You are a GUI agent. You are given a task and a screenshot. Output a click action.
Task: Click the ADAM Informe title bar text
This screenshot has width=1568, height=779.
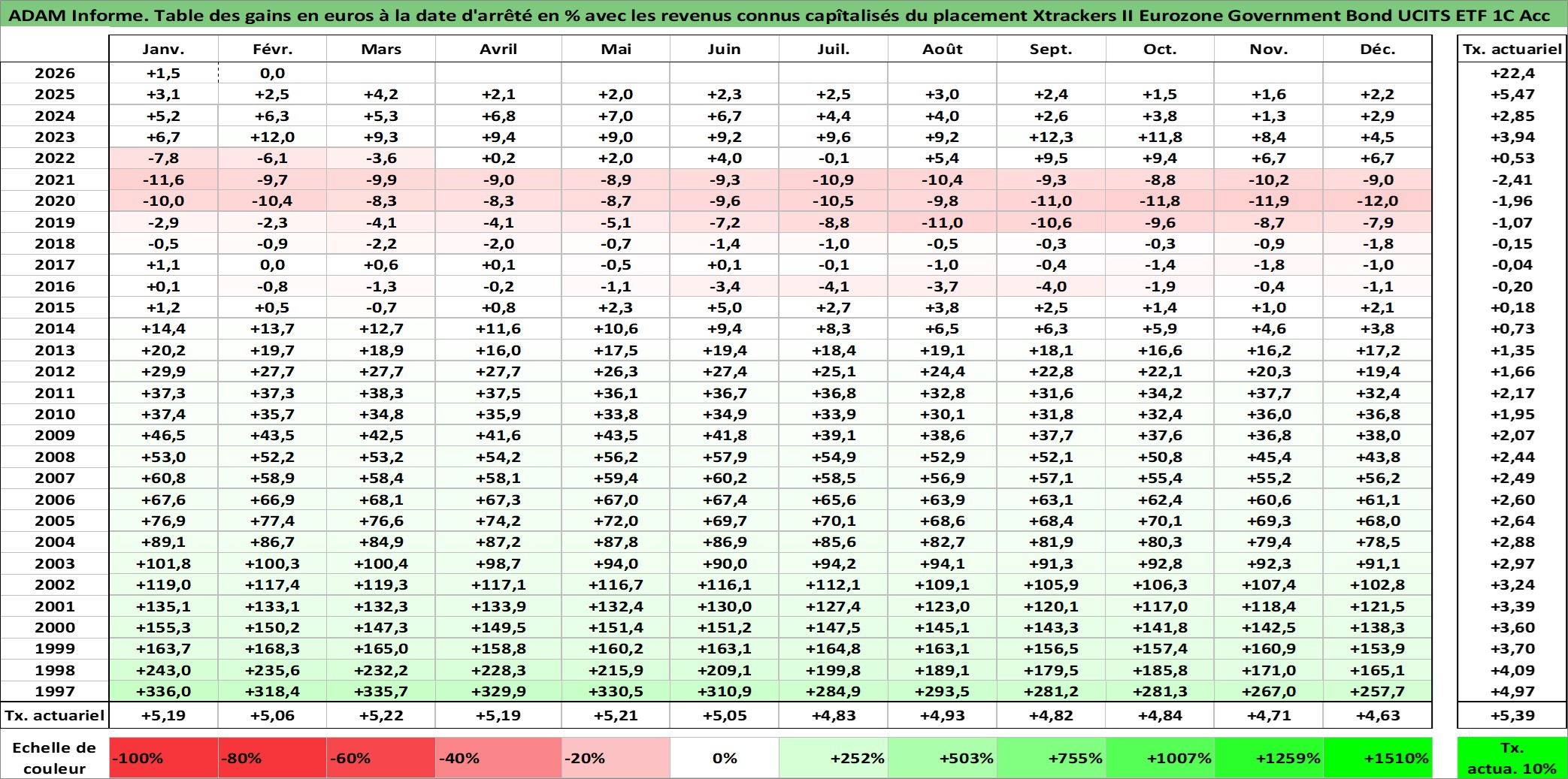point(779,15)
